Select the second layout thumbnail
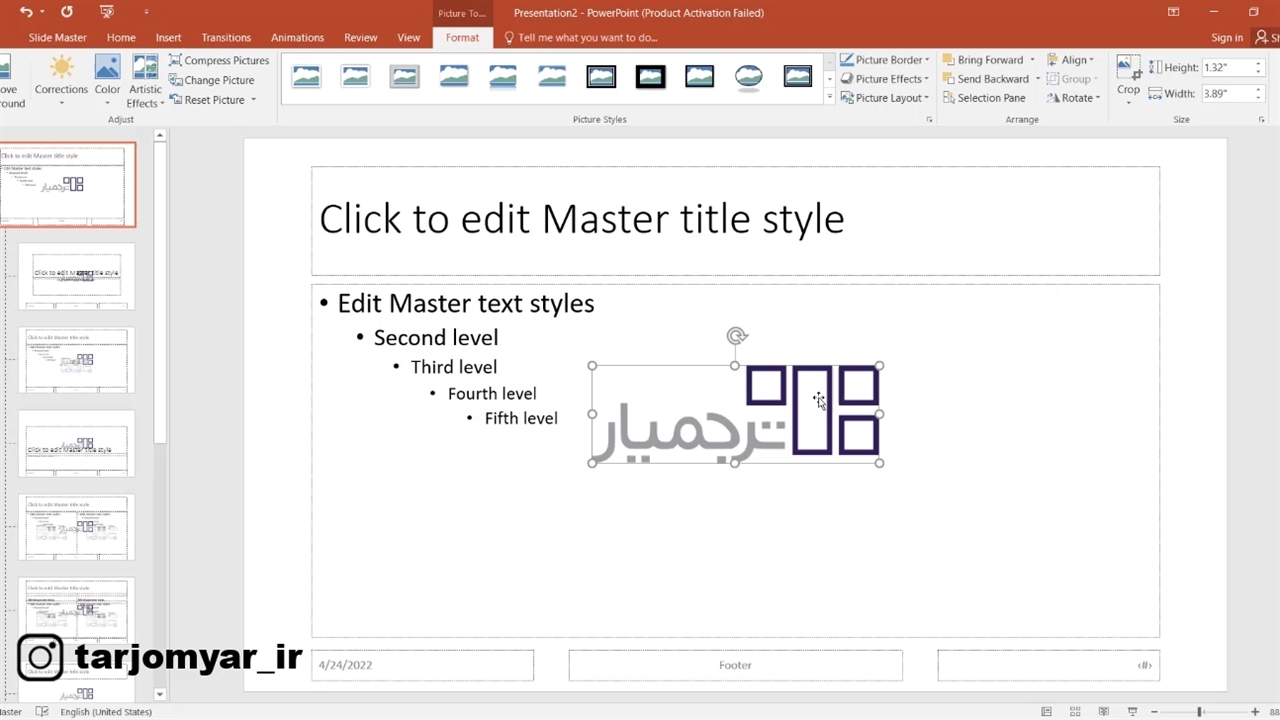 point(76,275)
